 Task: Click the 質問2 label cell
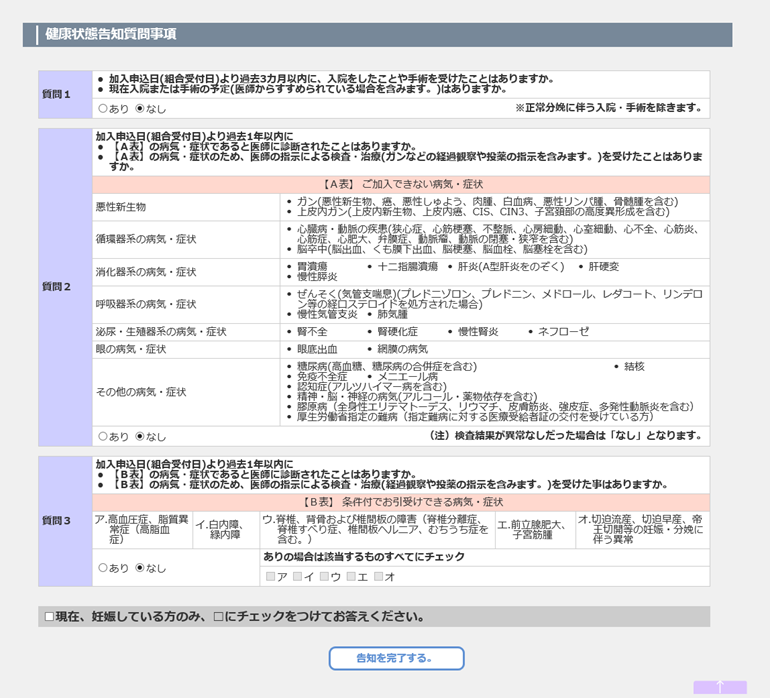[56, 287]
